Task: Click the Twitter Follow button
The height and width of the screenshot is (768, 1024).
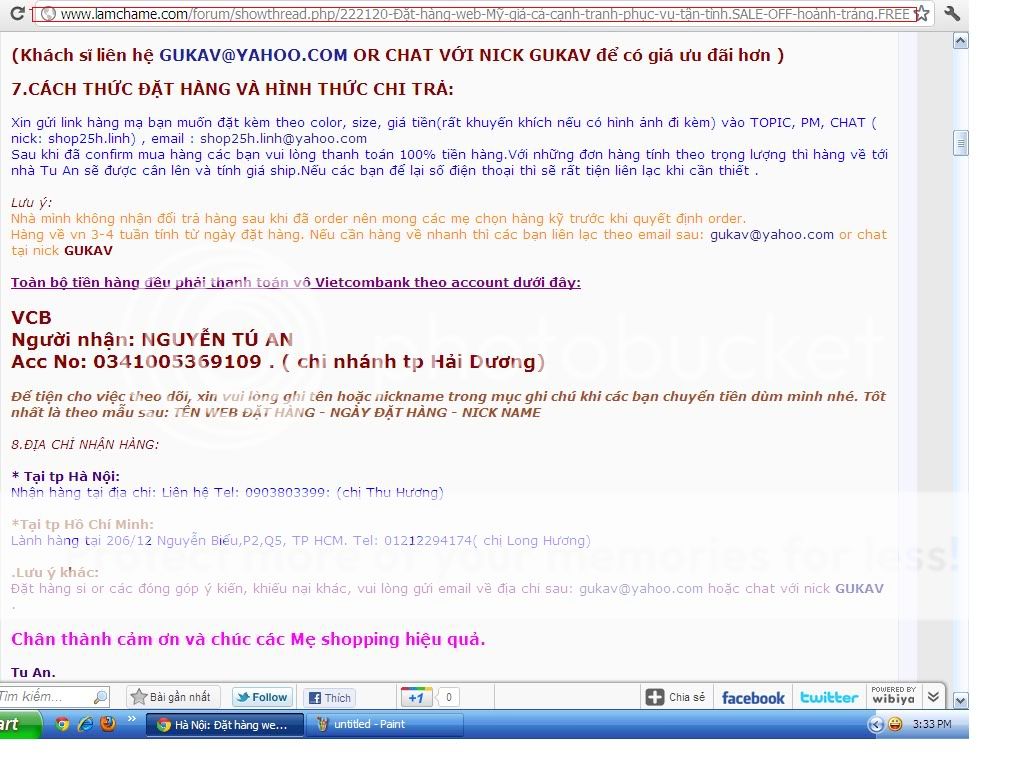Action: 263,697
